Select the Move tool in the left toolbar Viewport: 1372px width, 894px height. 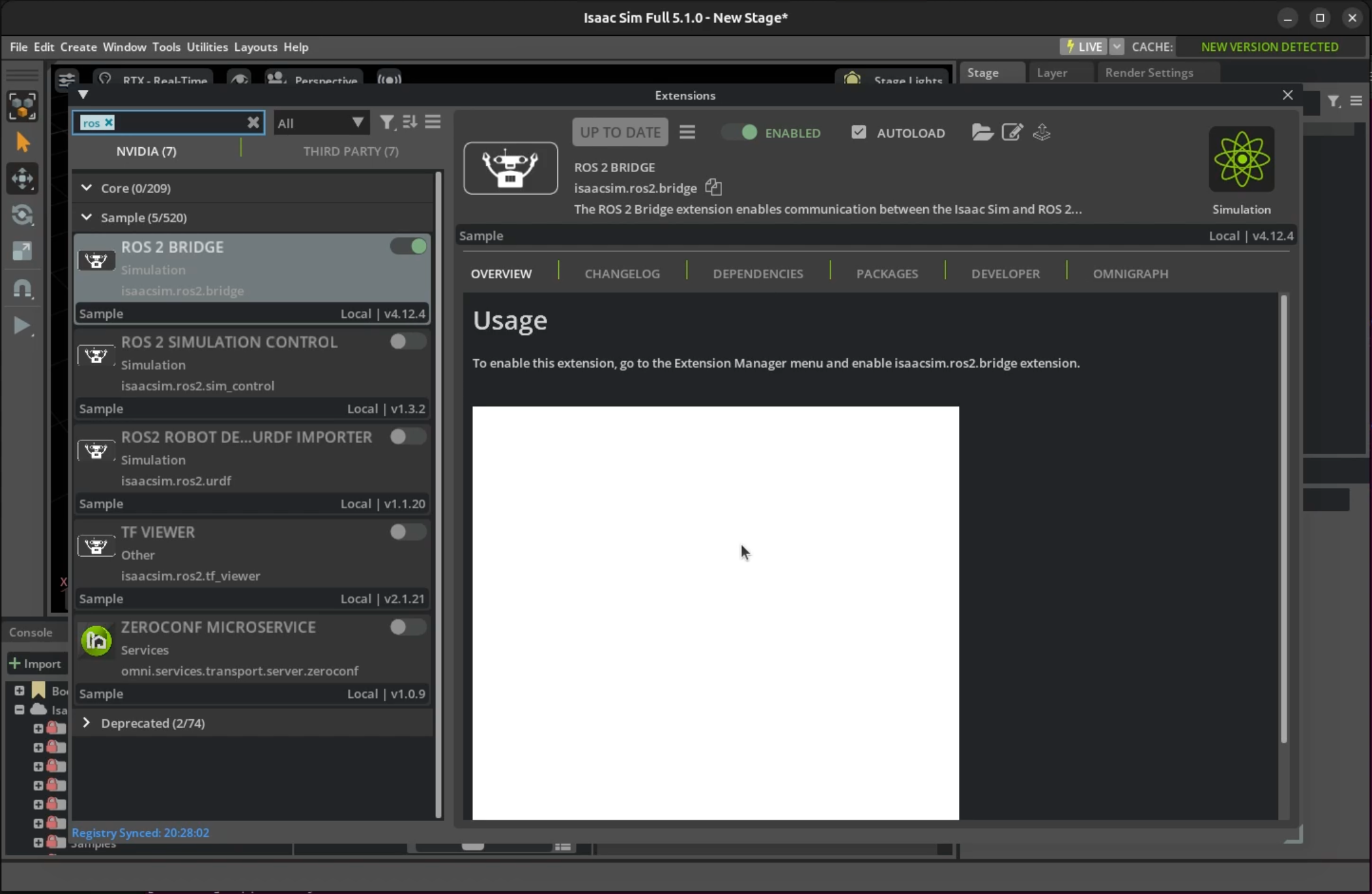pos(23,179)
